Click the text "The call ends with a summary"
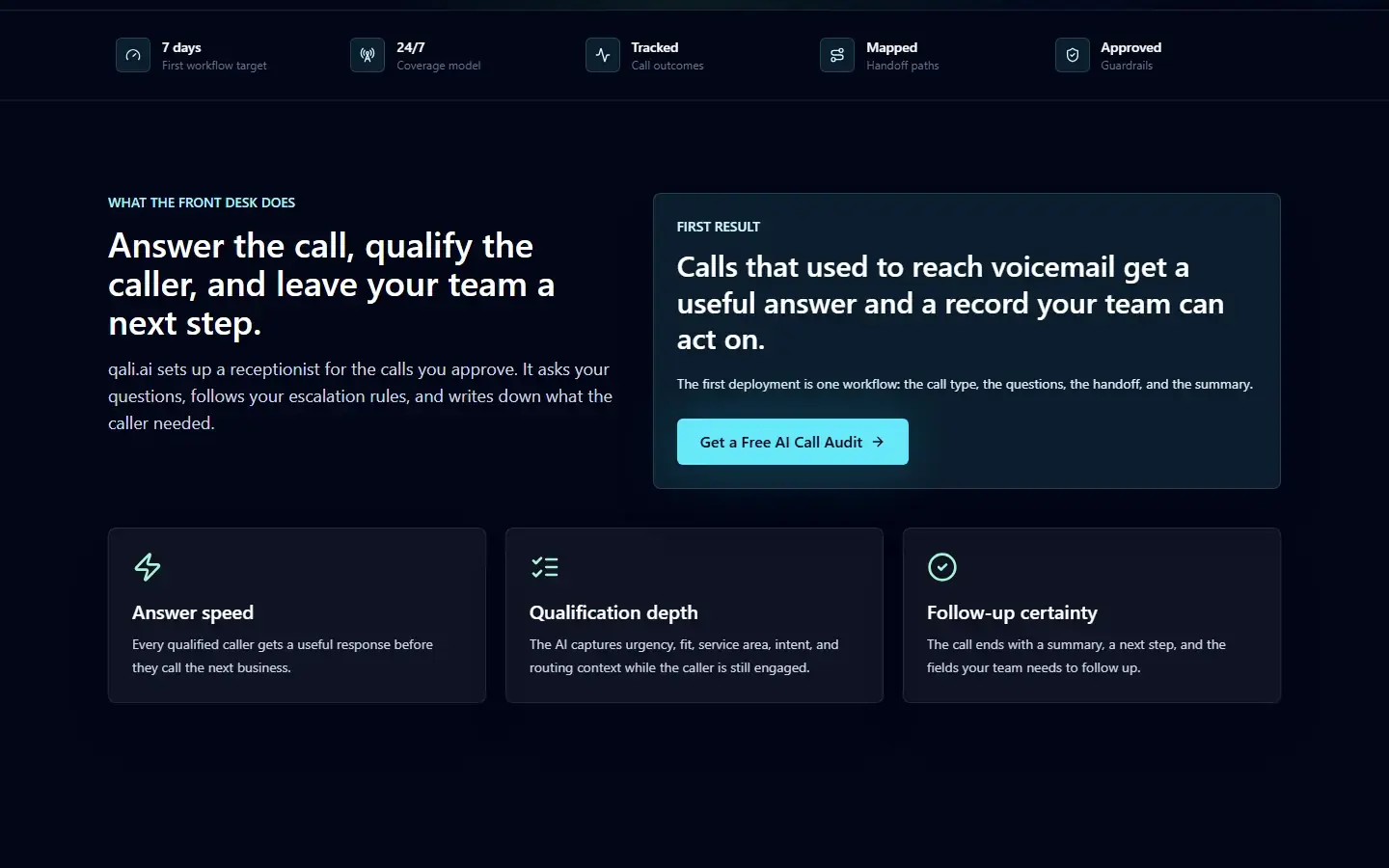This screenshot has height=868, width=1389. [x=1076, y=656]
